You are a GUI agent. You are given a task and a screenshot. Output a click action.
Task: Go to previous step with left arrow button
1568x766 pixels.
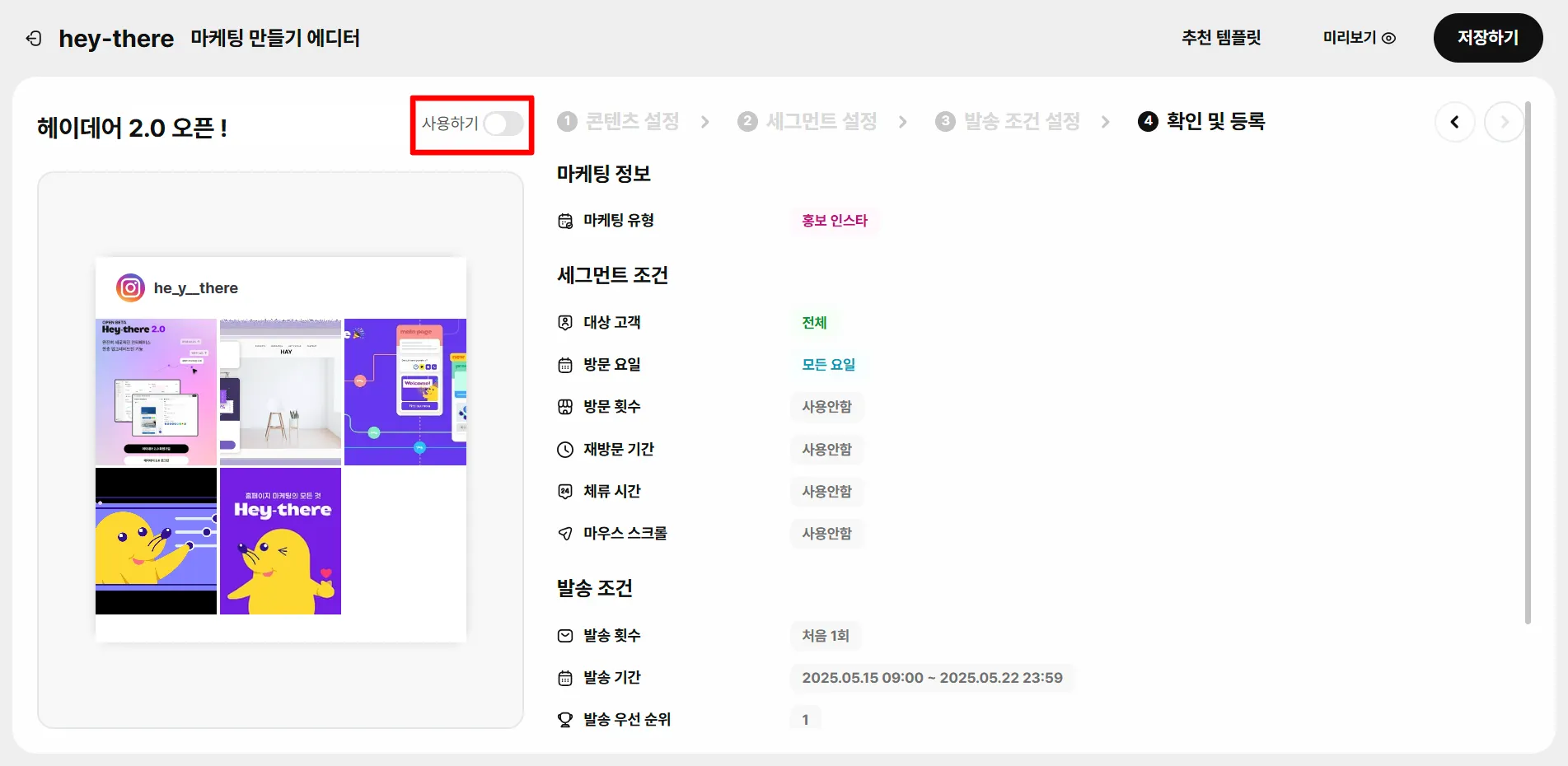(x=1455, y=122)
